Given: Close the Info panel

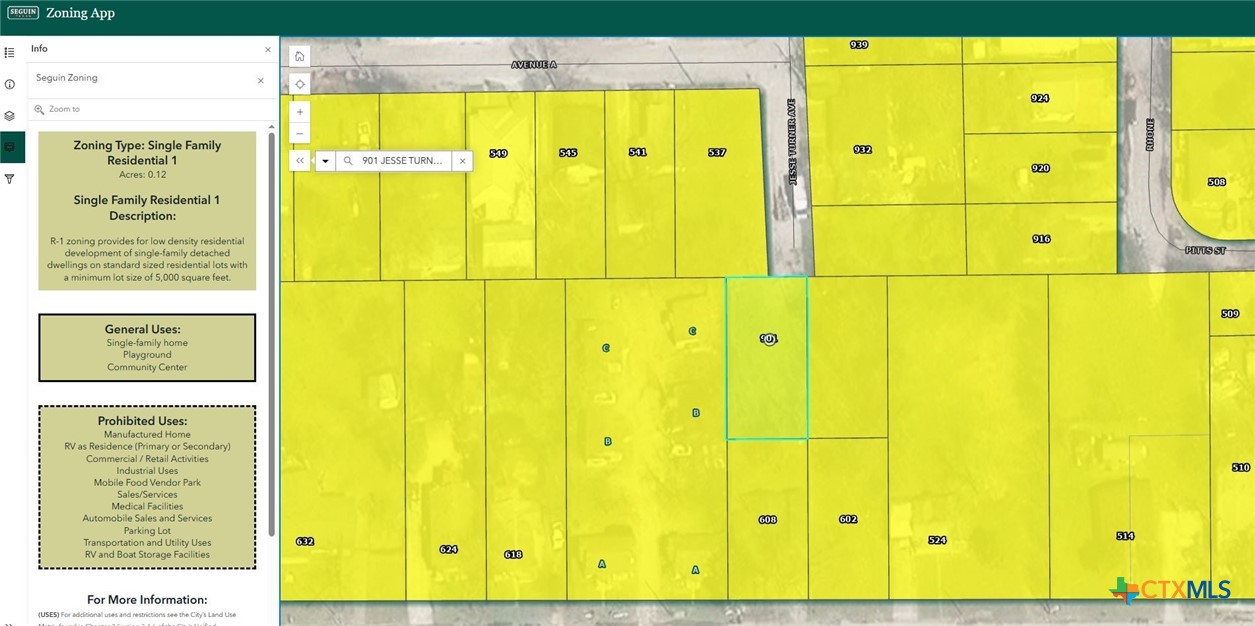Looking at the screenshot, I should [x=267, y=49].
